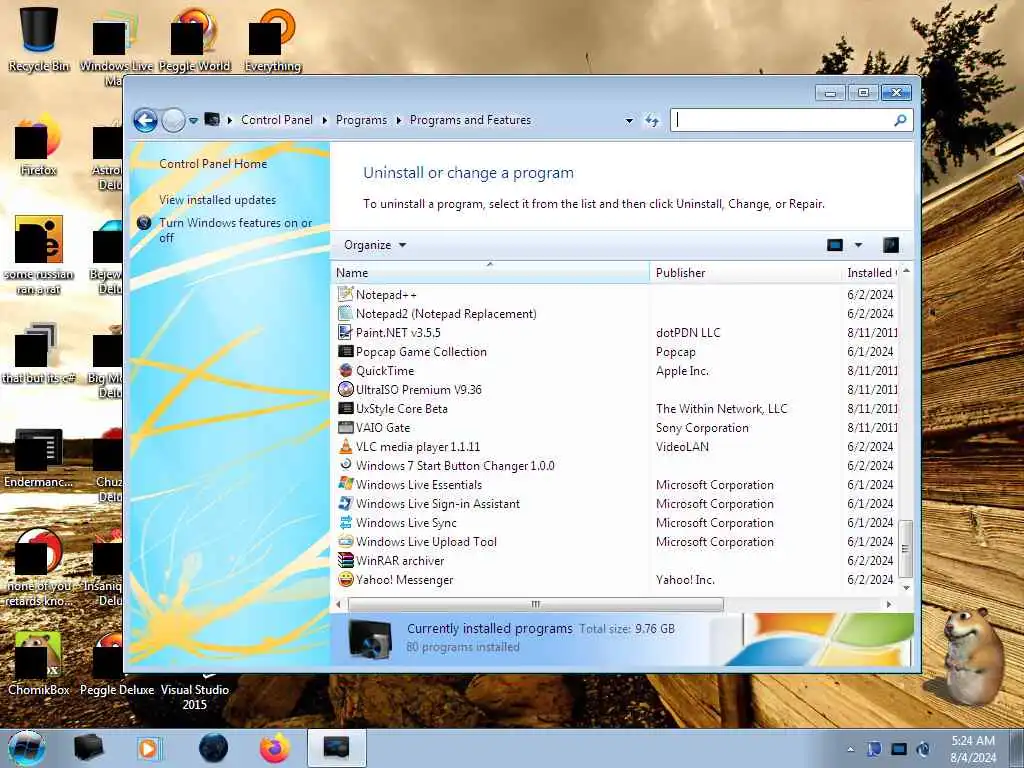Viewport: 1024px width, 768px height.
Task: Expand the arrow after Control Panel breadcrumb
Action: [325, 120]
